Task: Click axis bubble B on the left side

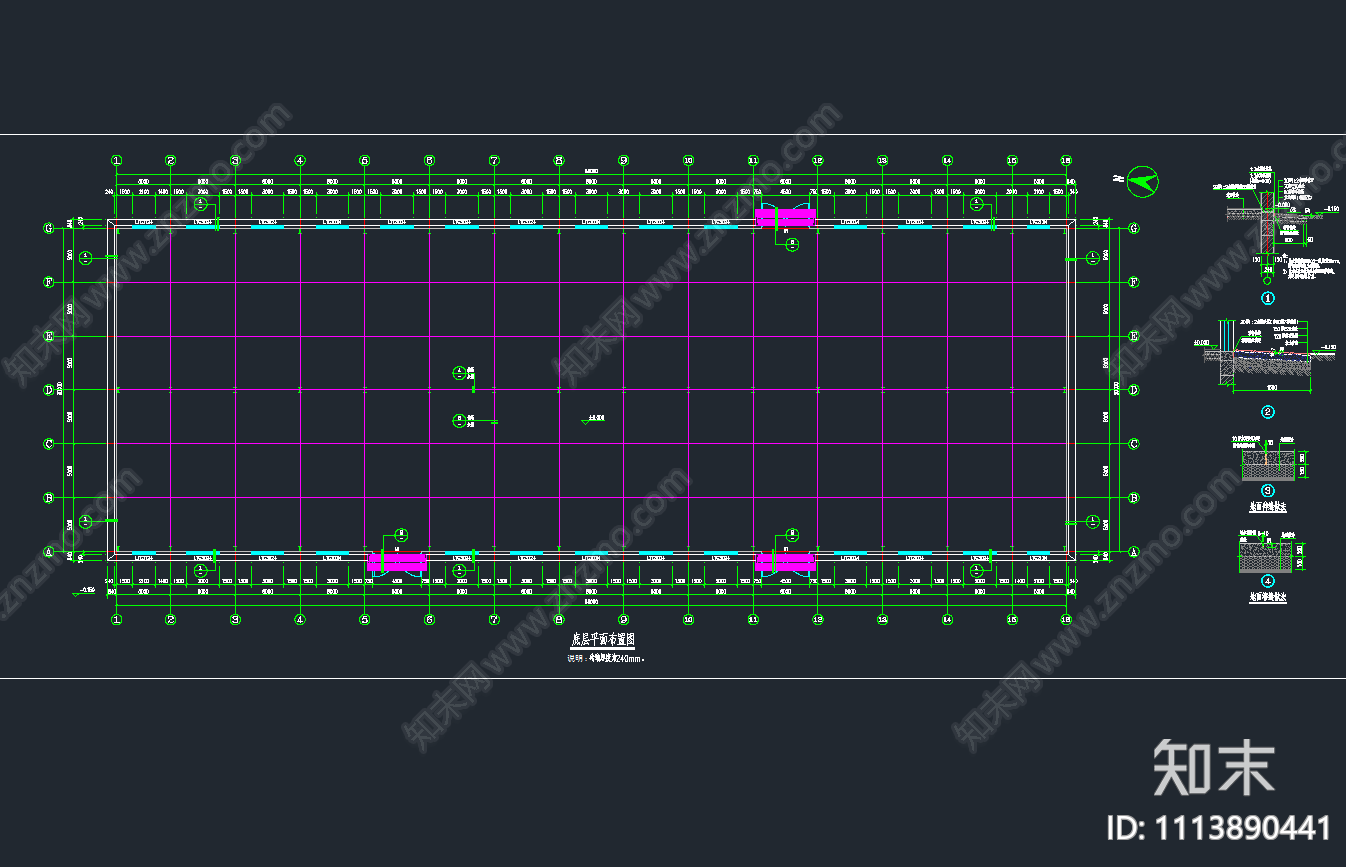Action: (48, 497)
